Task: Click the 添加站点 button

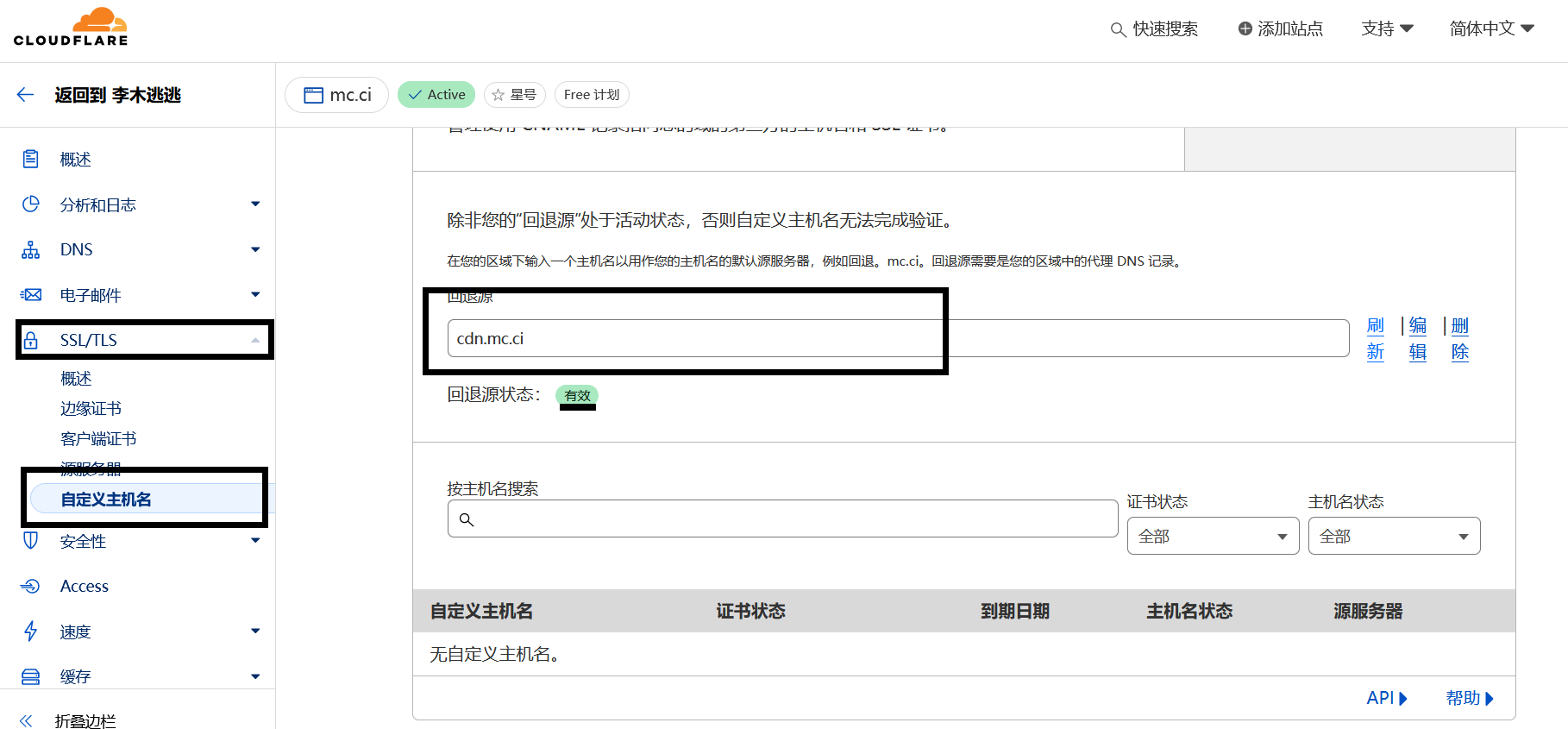Action: pyautogui.click(x=1280, y=28)
